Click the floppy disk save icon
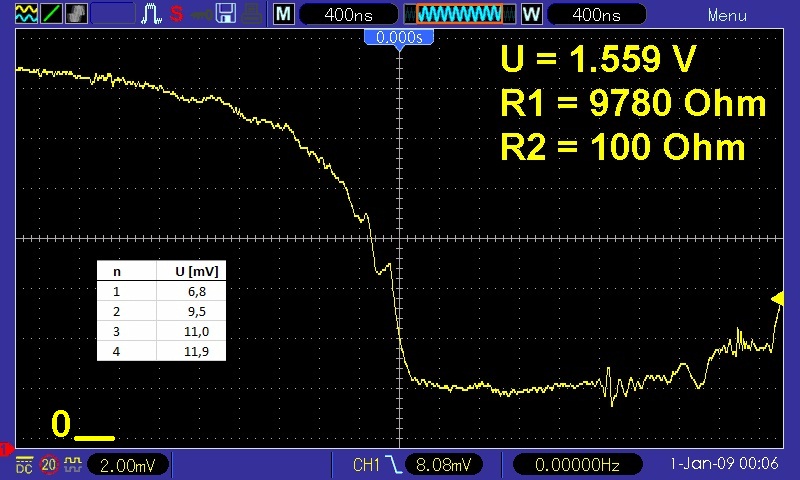This screenshot has width=800, height=480. pos(226,14)
